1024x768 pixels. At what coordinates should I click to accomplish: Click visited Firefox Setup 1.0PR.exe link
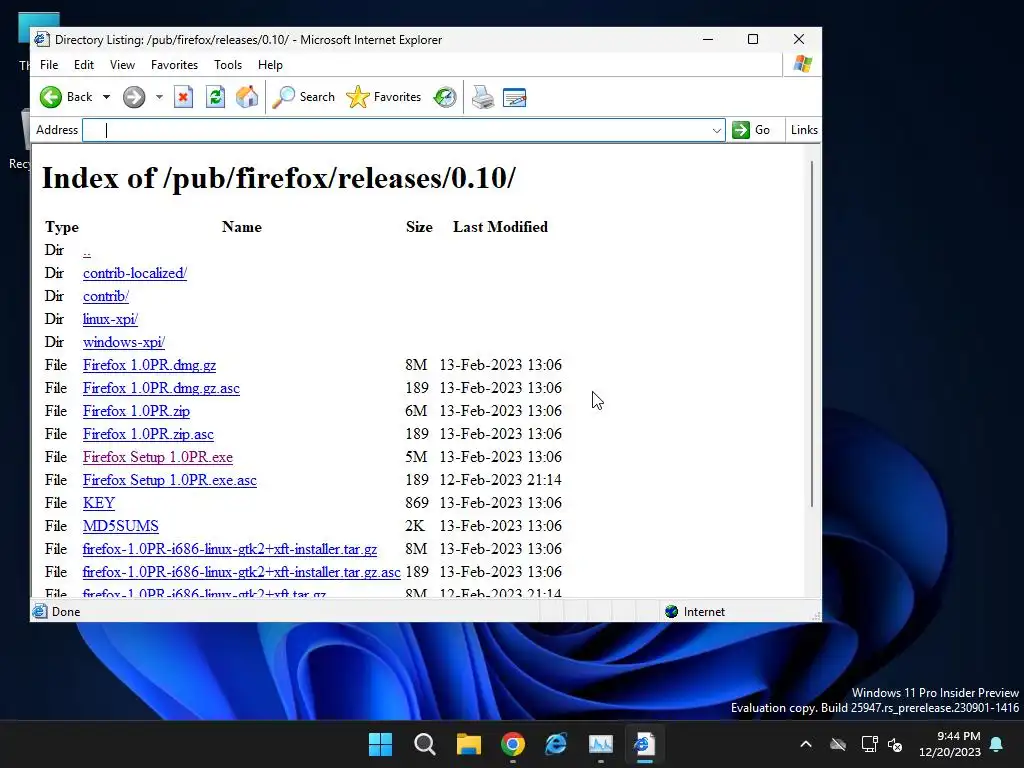point(157,457)
